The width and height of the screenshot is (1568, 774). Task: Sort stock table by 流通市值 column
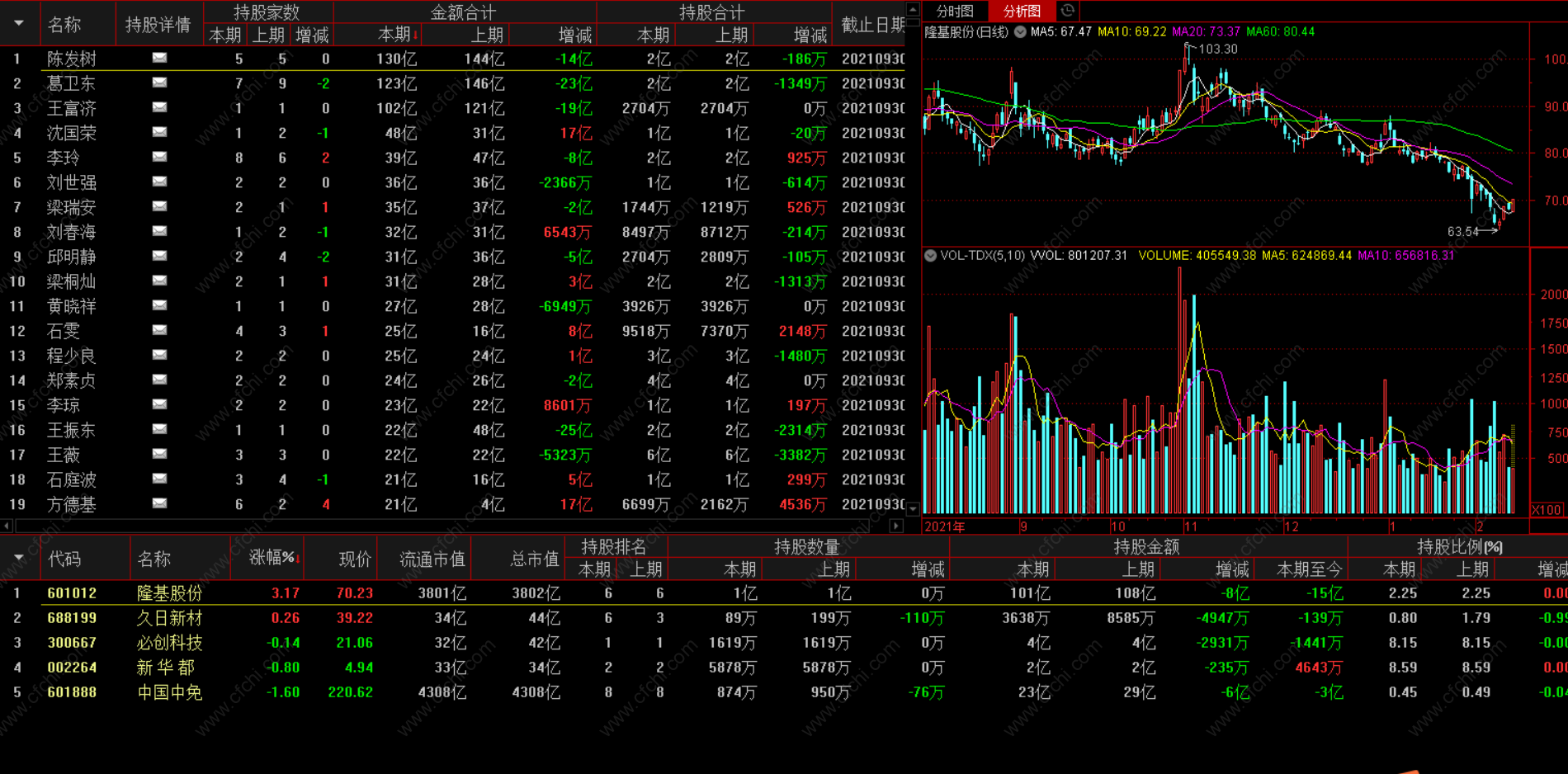click(432, 559)
